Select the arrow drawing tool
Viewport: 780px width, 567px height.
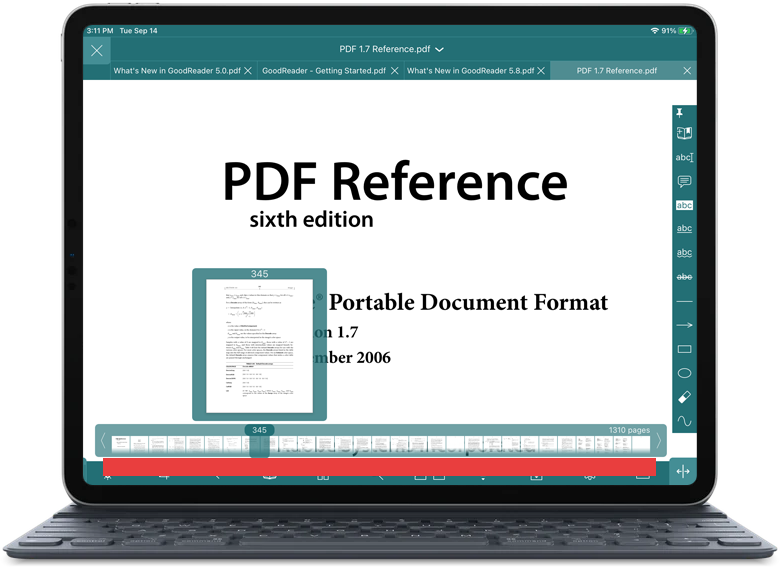pyautogui.click(x=684, y=325)
